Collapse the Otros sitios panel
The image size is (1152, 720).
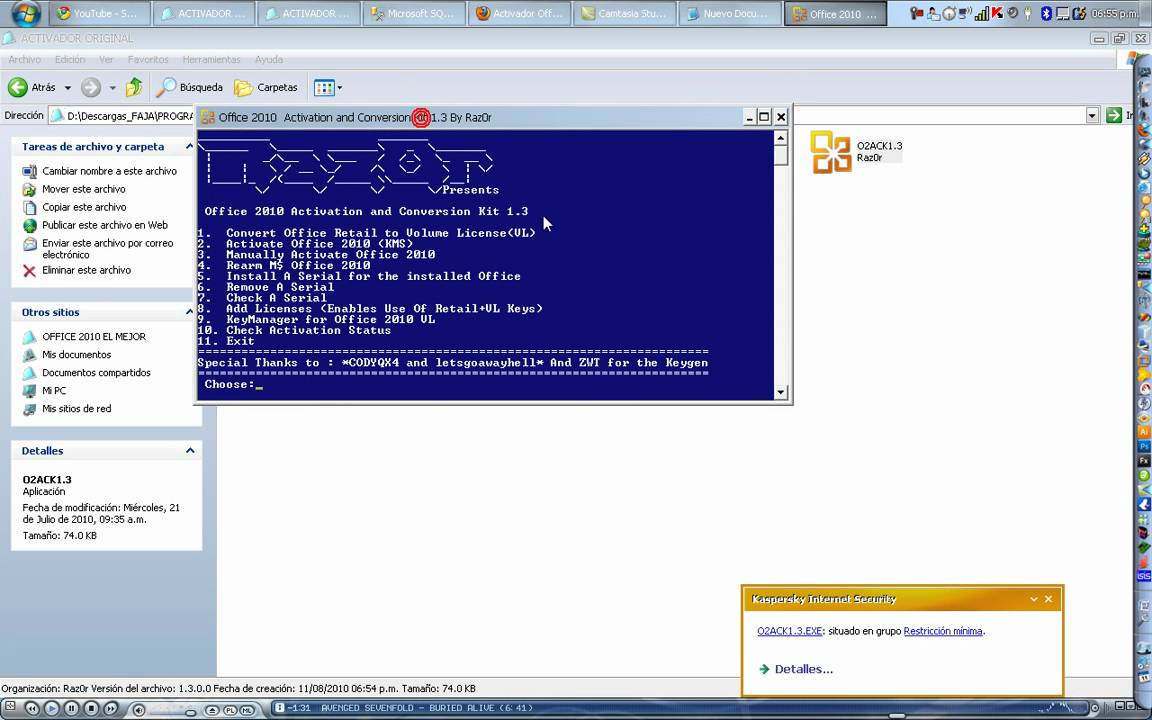[x=189, y=312]
